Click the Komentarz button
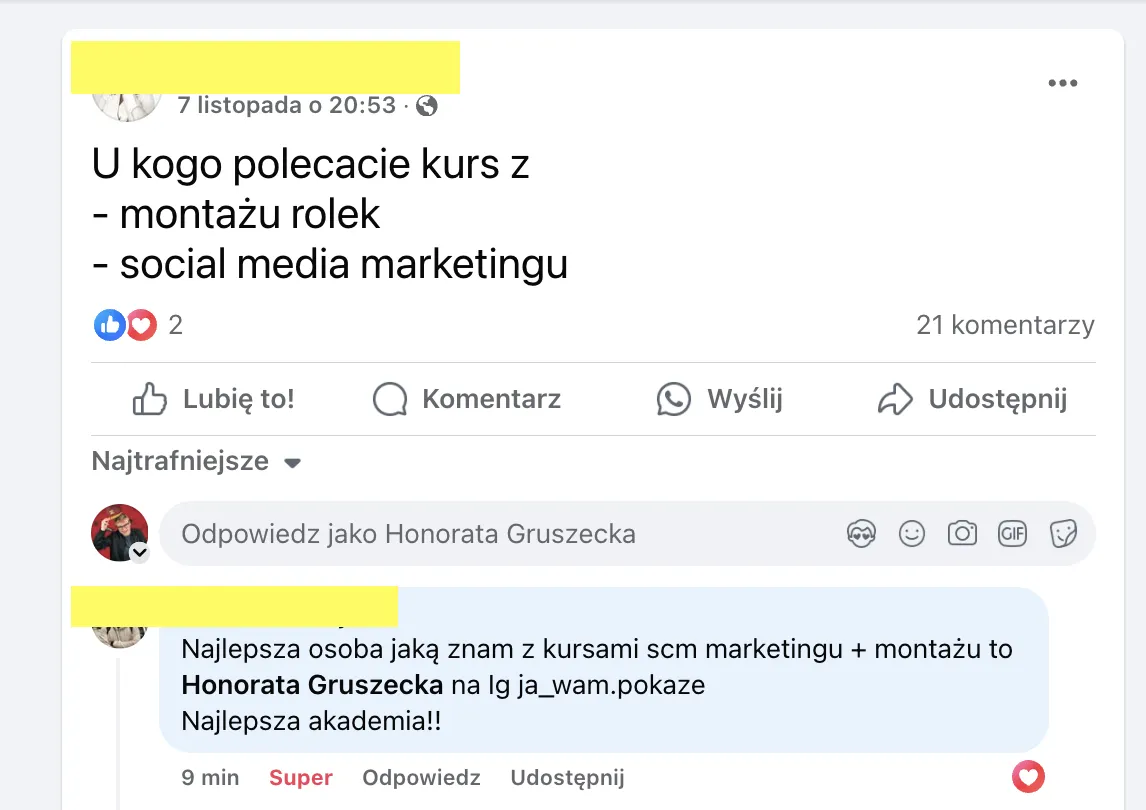The image size is (1146, 810). 466,399
